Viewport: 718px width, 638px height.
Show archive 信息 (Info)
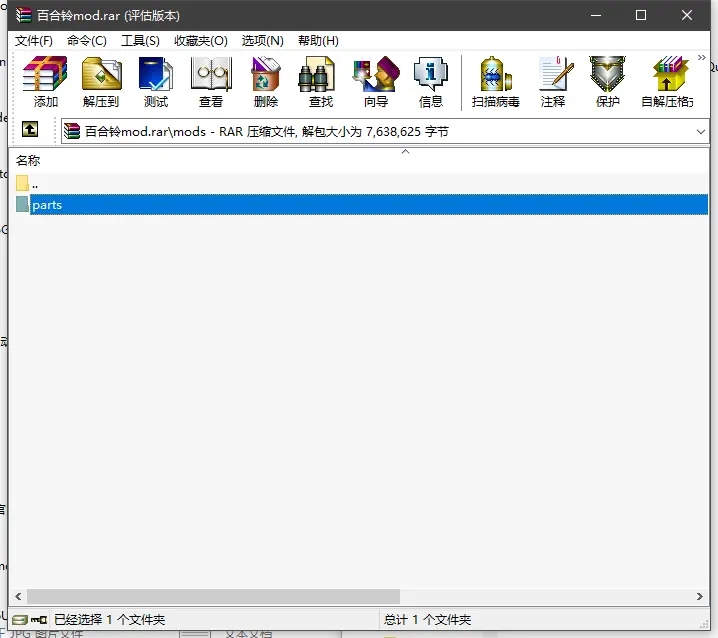430,82
